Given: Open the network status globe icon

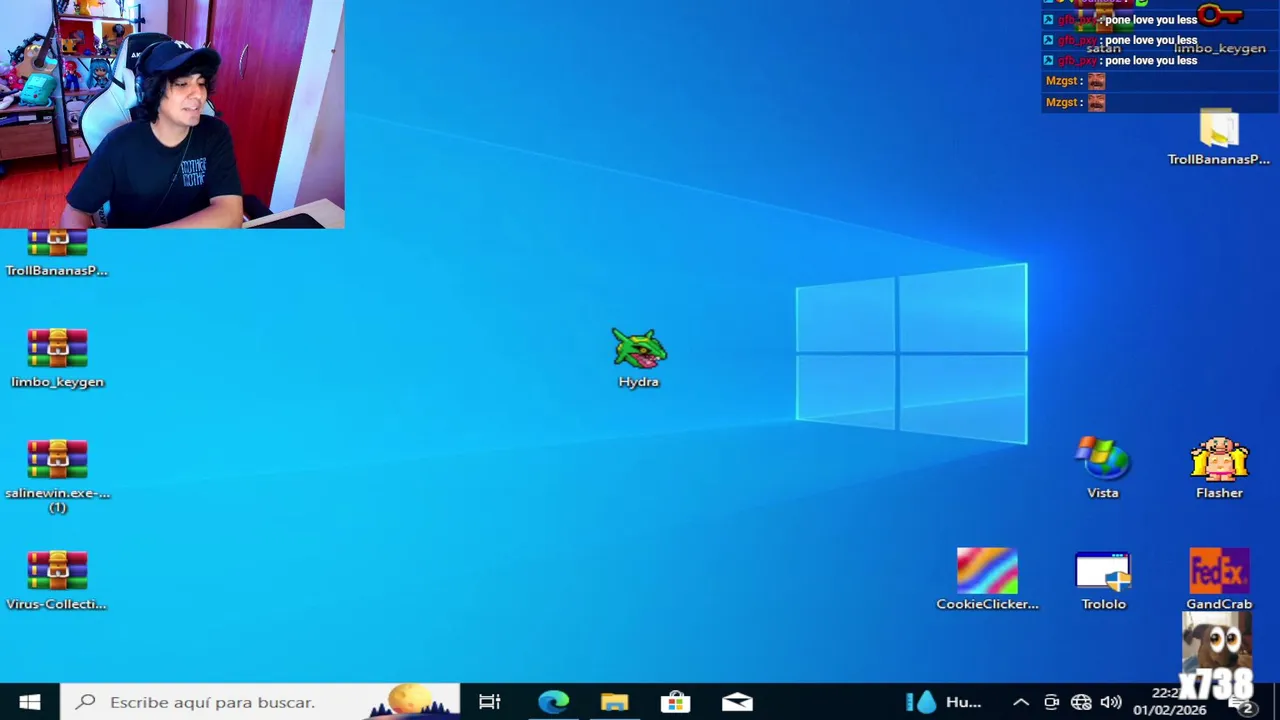Looking at the screenshot, I should tap(1081, 702).
